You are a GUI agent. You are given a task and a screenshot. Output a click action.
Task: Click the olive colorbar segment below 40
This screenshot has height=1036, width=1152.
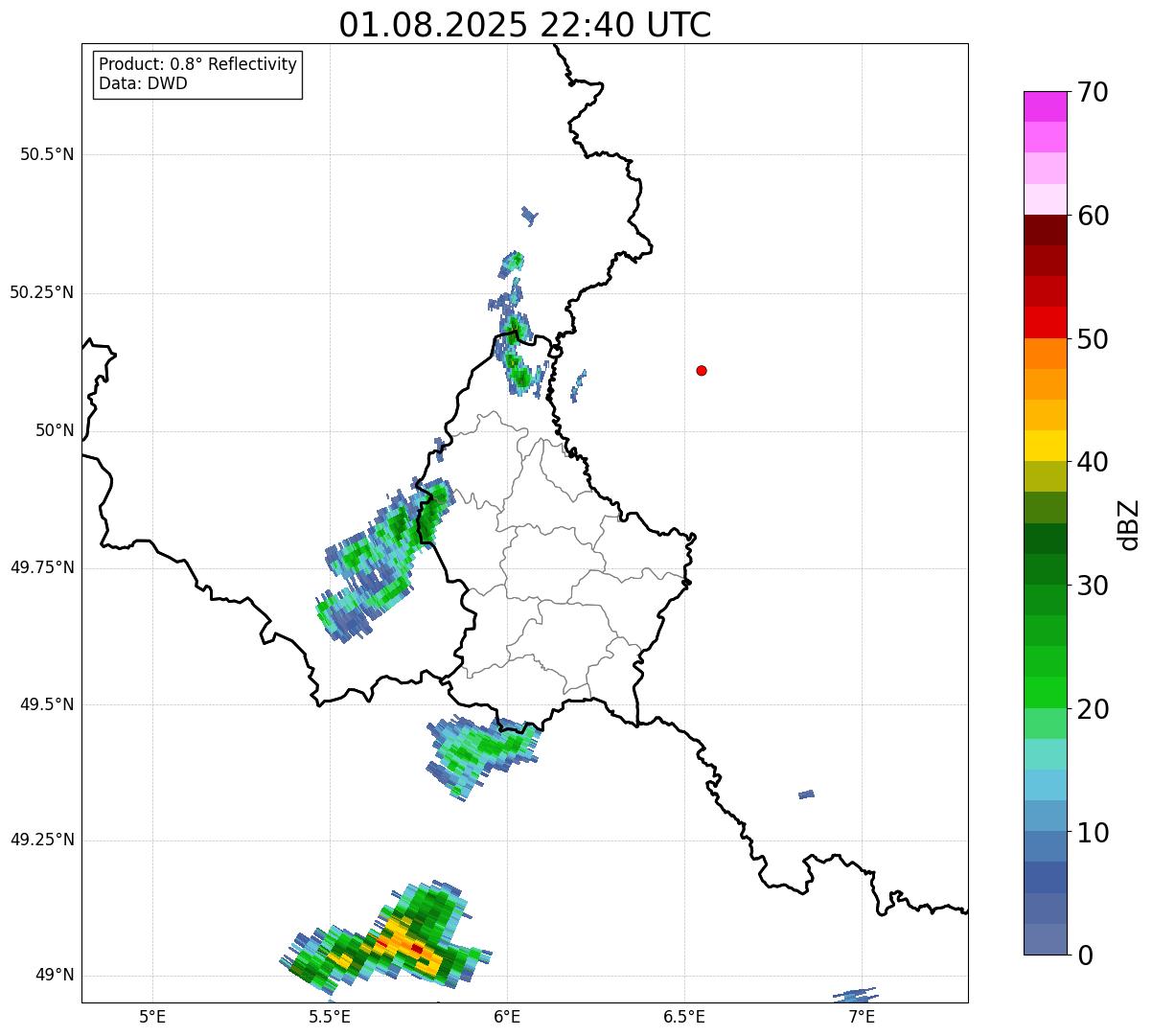tap(1046, 476)
